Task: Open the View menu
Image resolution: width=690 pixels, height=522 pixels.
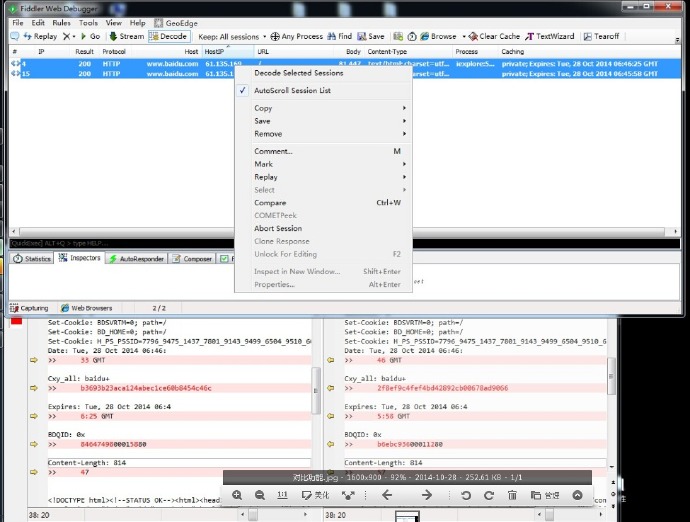Action: (114, 23)
